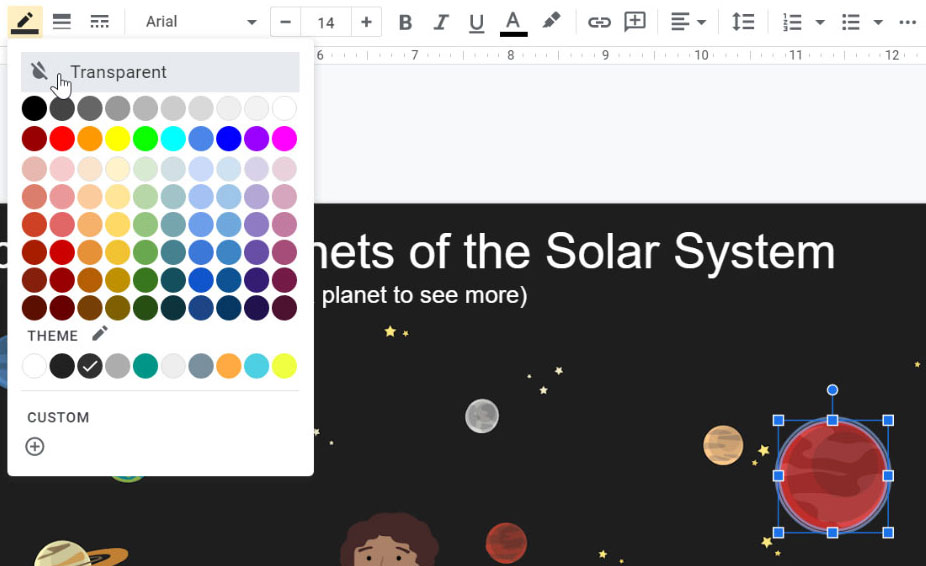Click the border color pencil icon
926x566 pixels.
pos(24,22)
